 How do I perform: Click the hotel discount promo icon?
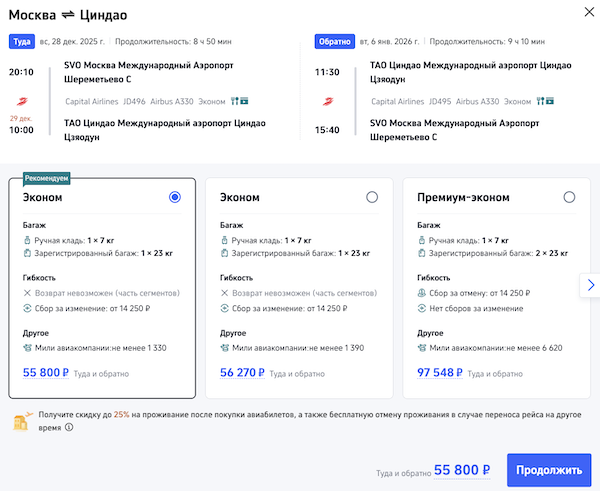(x=20, y=420)
